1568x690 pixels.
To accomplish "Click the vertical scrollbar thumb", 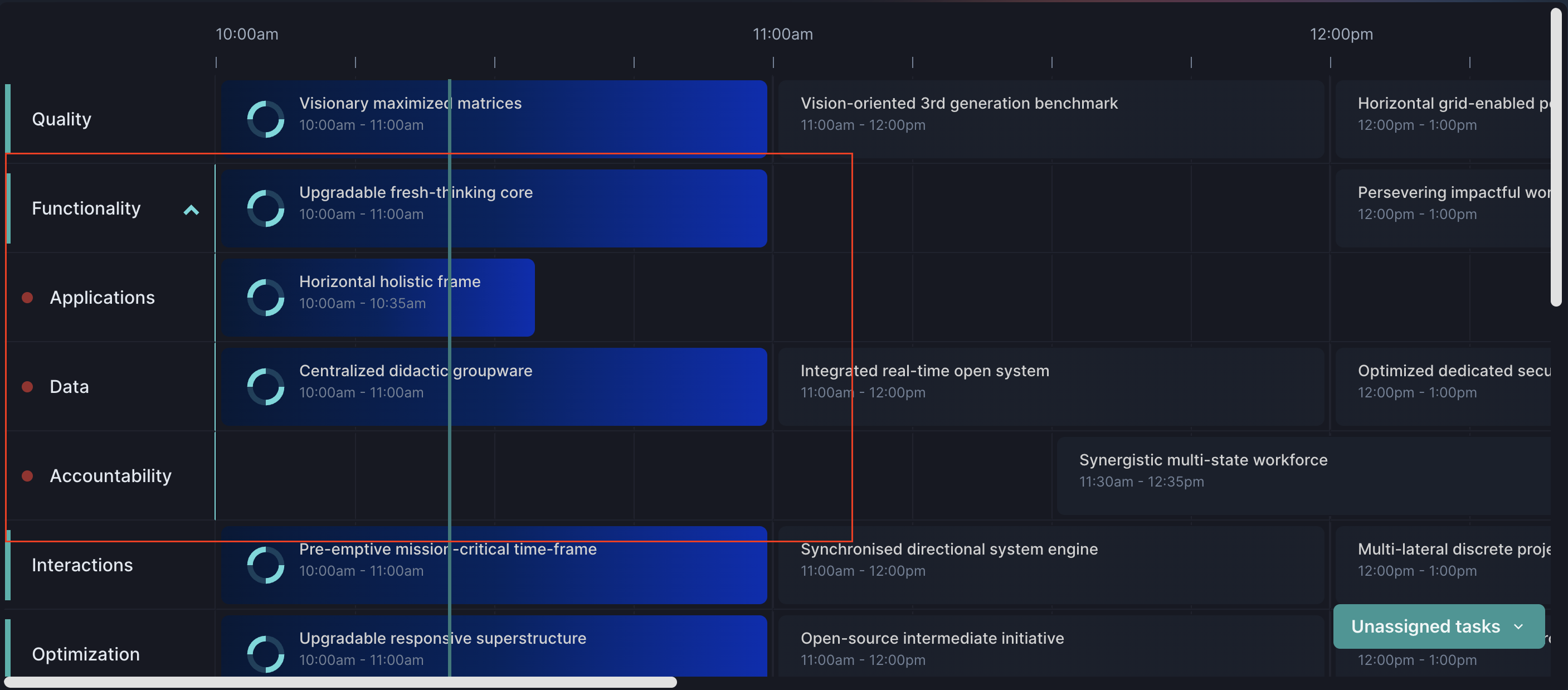I will tap(1556, 158).
